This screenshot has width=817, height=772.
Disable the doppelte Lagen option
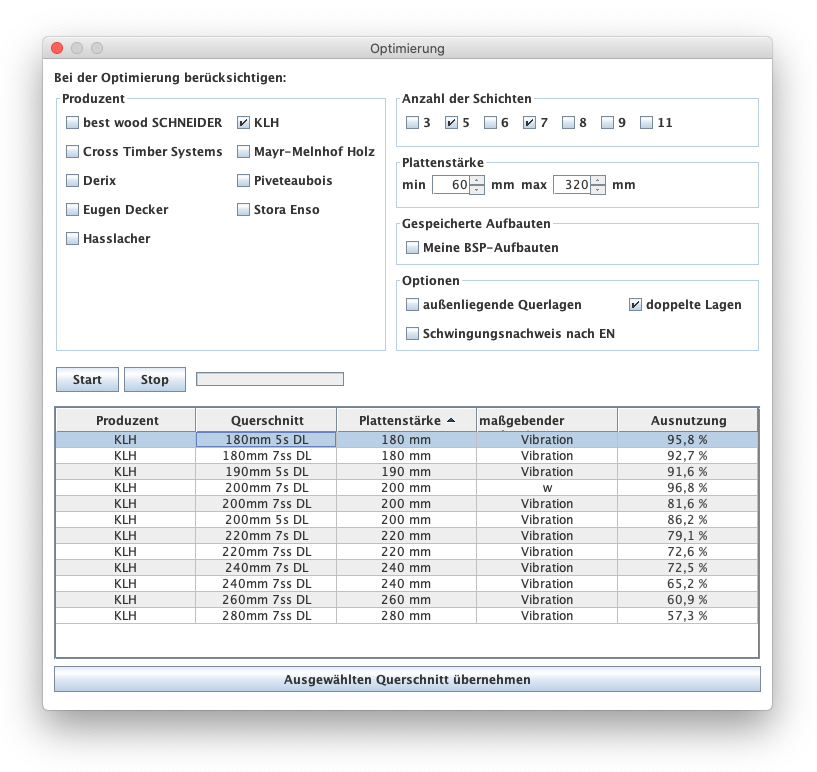point(635,304)
